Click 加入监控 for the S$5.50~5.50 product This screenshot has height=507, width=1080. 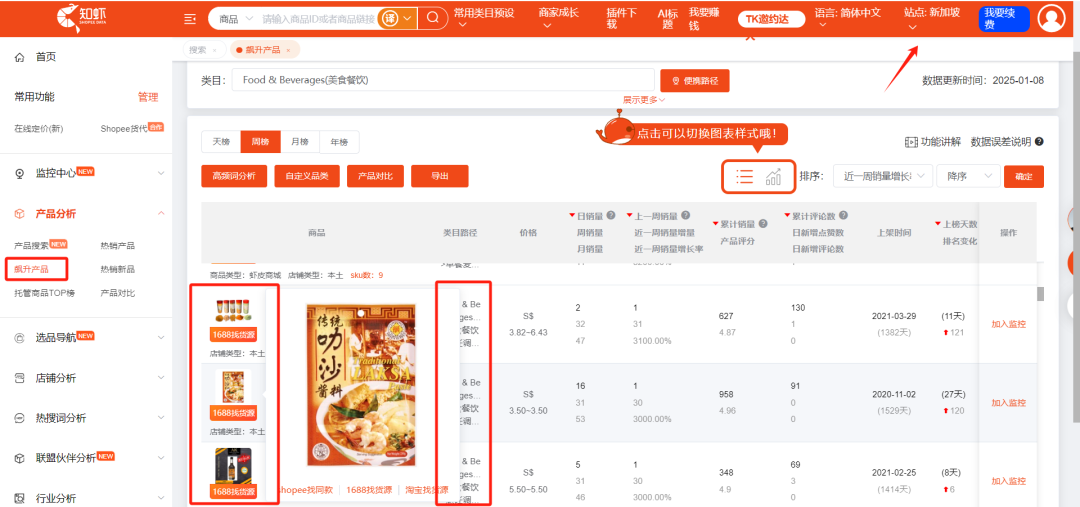click(1008, 481)
